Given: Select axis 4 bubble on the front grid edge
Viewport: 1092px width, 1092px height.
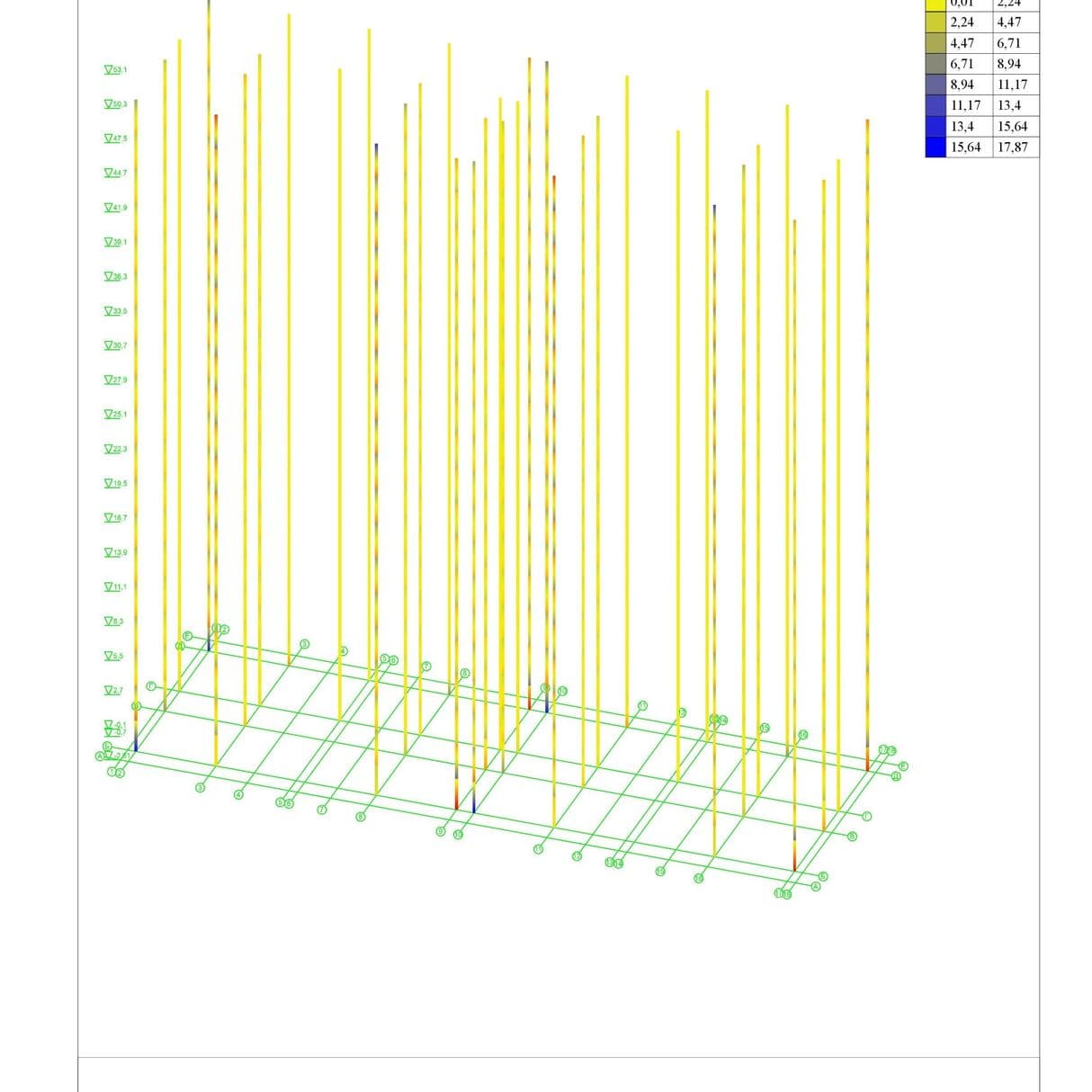Looking at the screenshot, I should click(x=239, y=795).
